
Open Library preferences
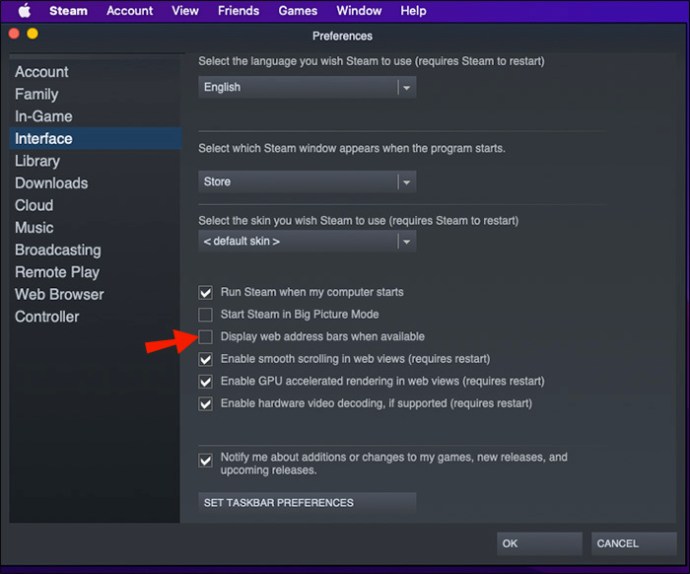point(95,161)
